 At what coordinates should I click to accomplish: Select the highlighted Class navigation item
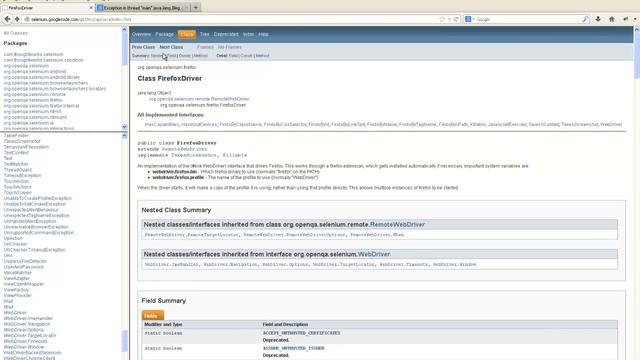coord(187,34)
